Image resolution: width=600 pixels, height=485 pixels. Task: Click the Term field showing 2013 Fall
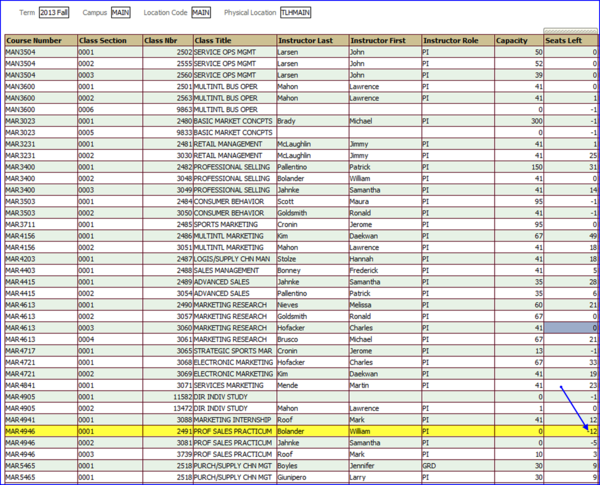click(54, 13)
